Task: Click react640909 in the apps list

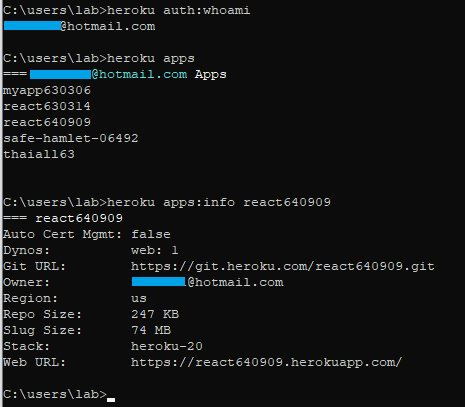Action: [x=47, y=122]
